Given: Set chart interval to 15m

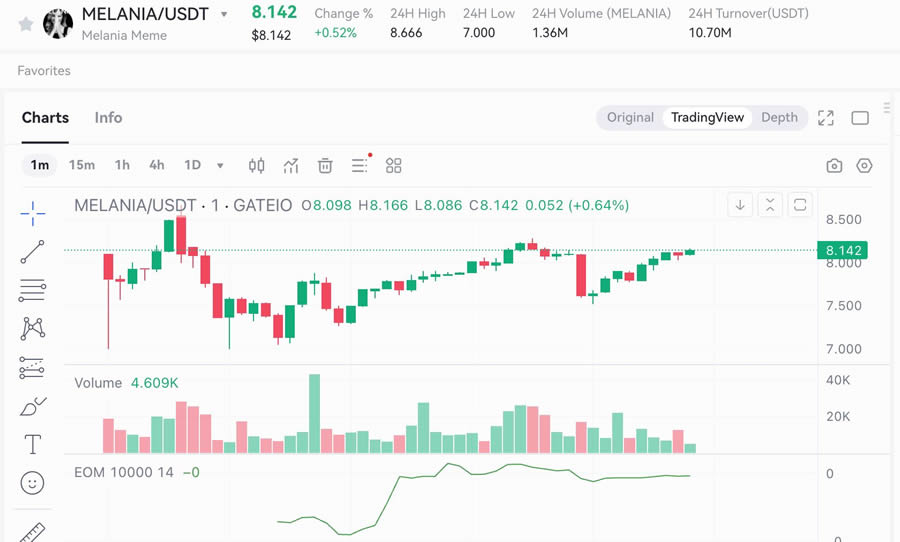Looking at the screenshot, I should 82,166.
